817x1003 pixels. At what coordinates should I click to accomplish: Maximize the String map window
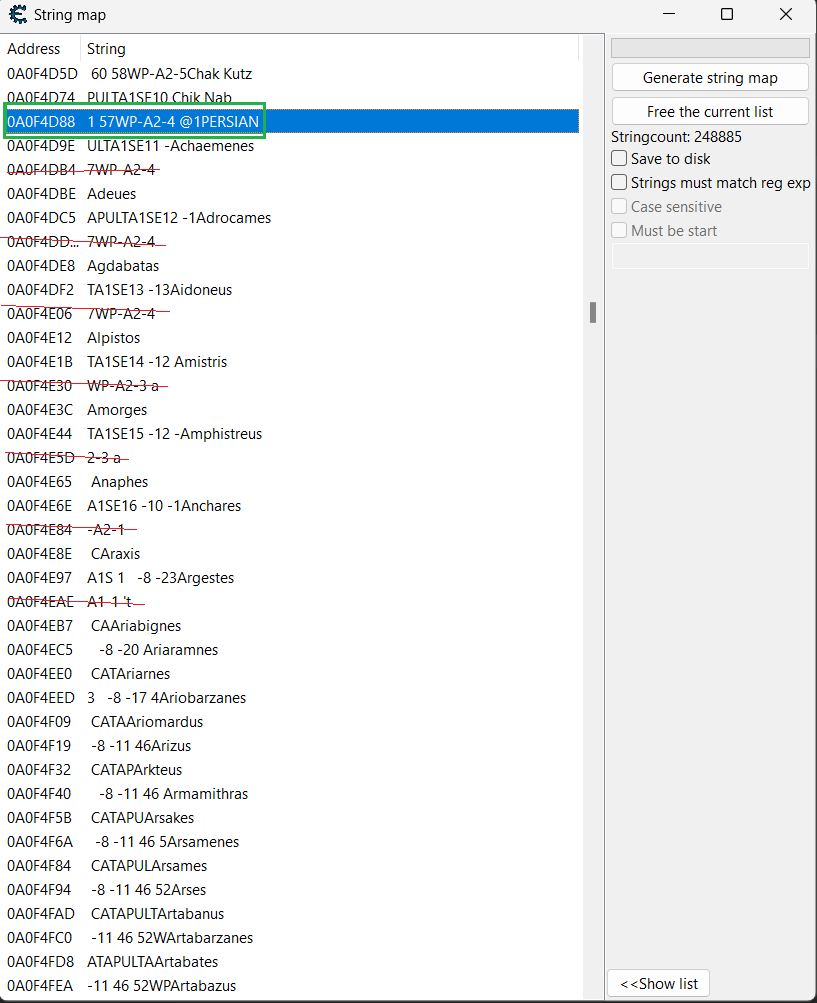727,14
